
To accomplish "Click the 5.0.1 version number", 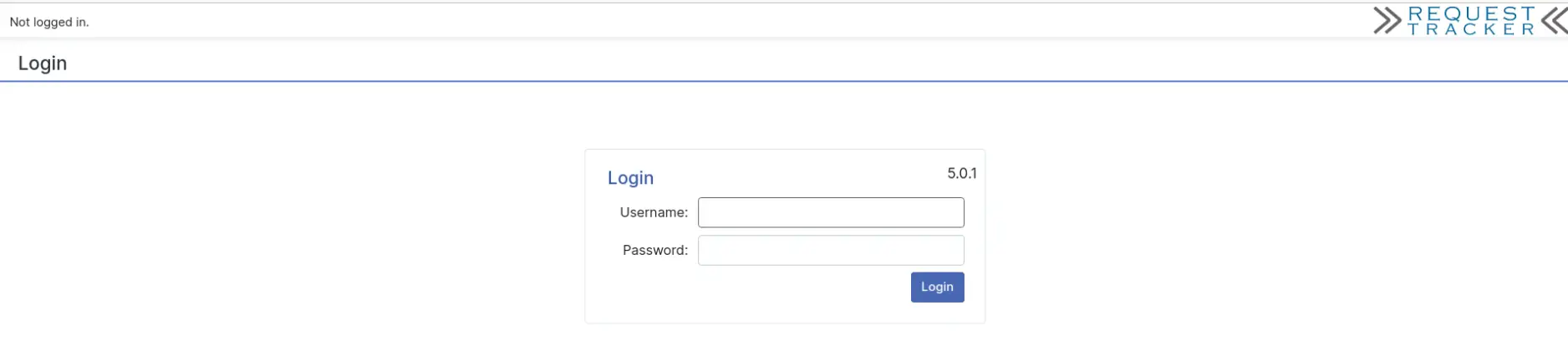I will [961, 173].
